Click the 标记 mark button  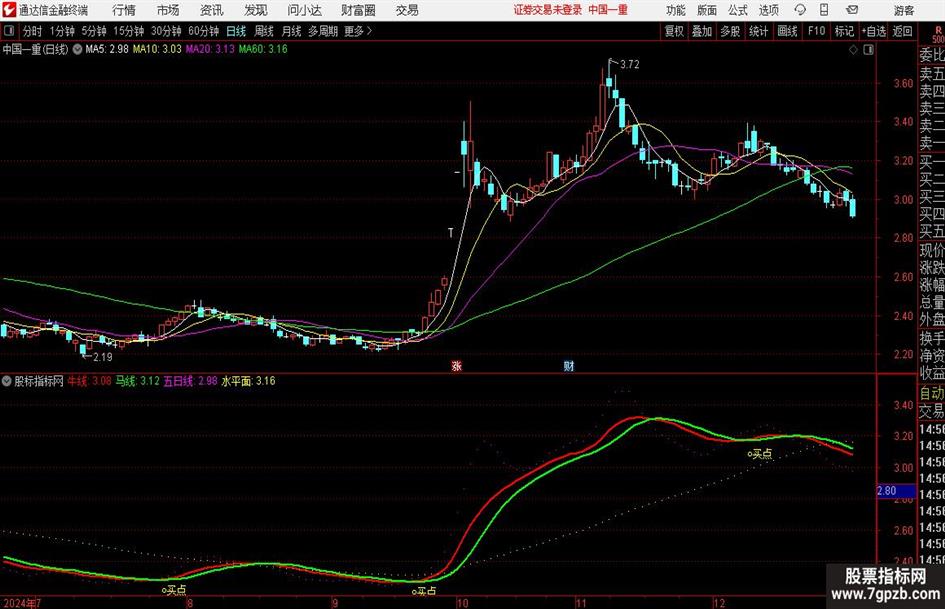[844, 31]
